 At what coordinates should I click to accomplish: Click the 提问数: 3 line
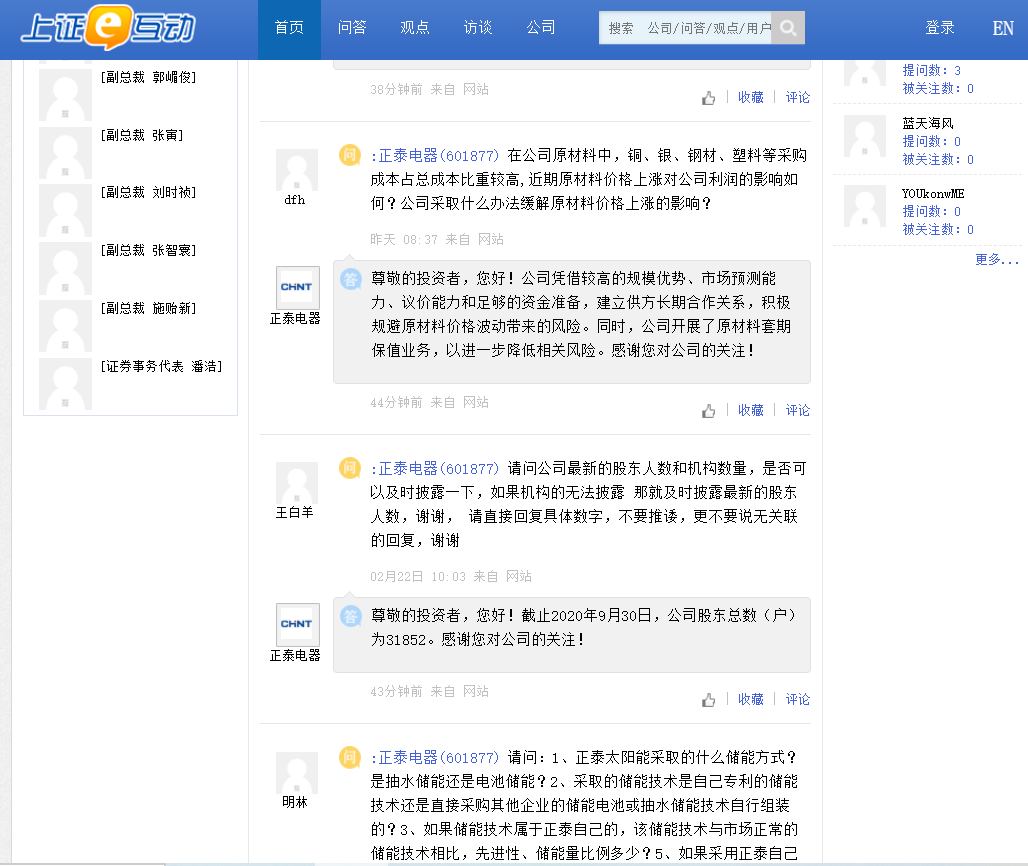(932, 71)
